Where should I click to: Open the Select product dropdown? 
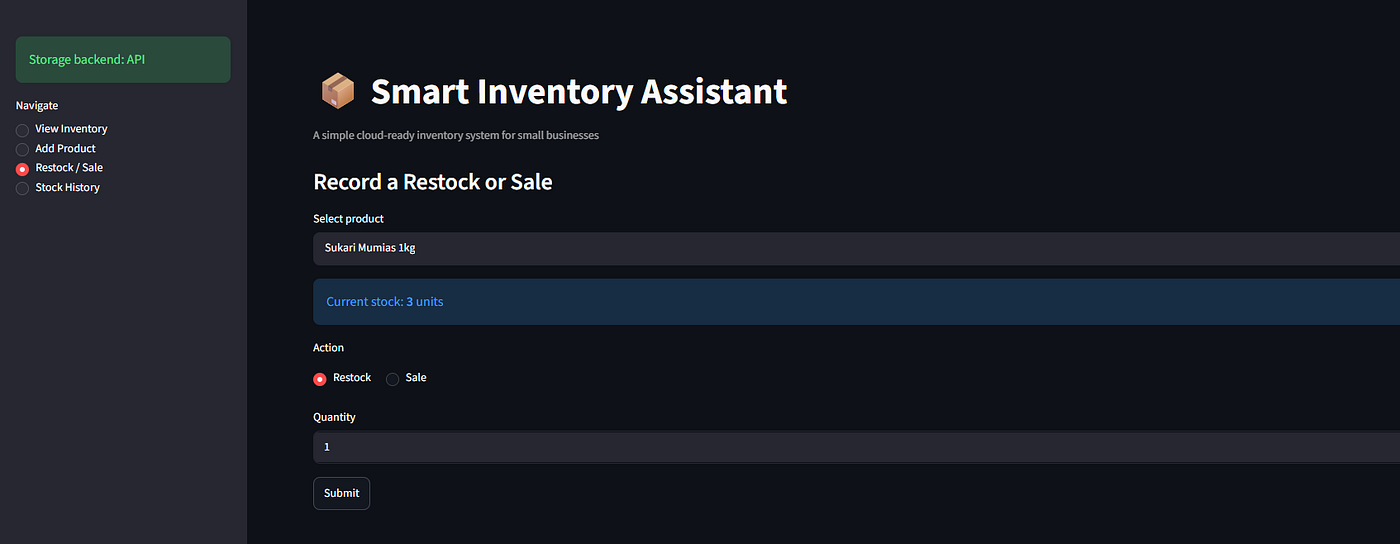coord(856,248)
